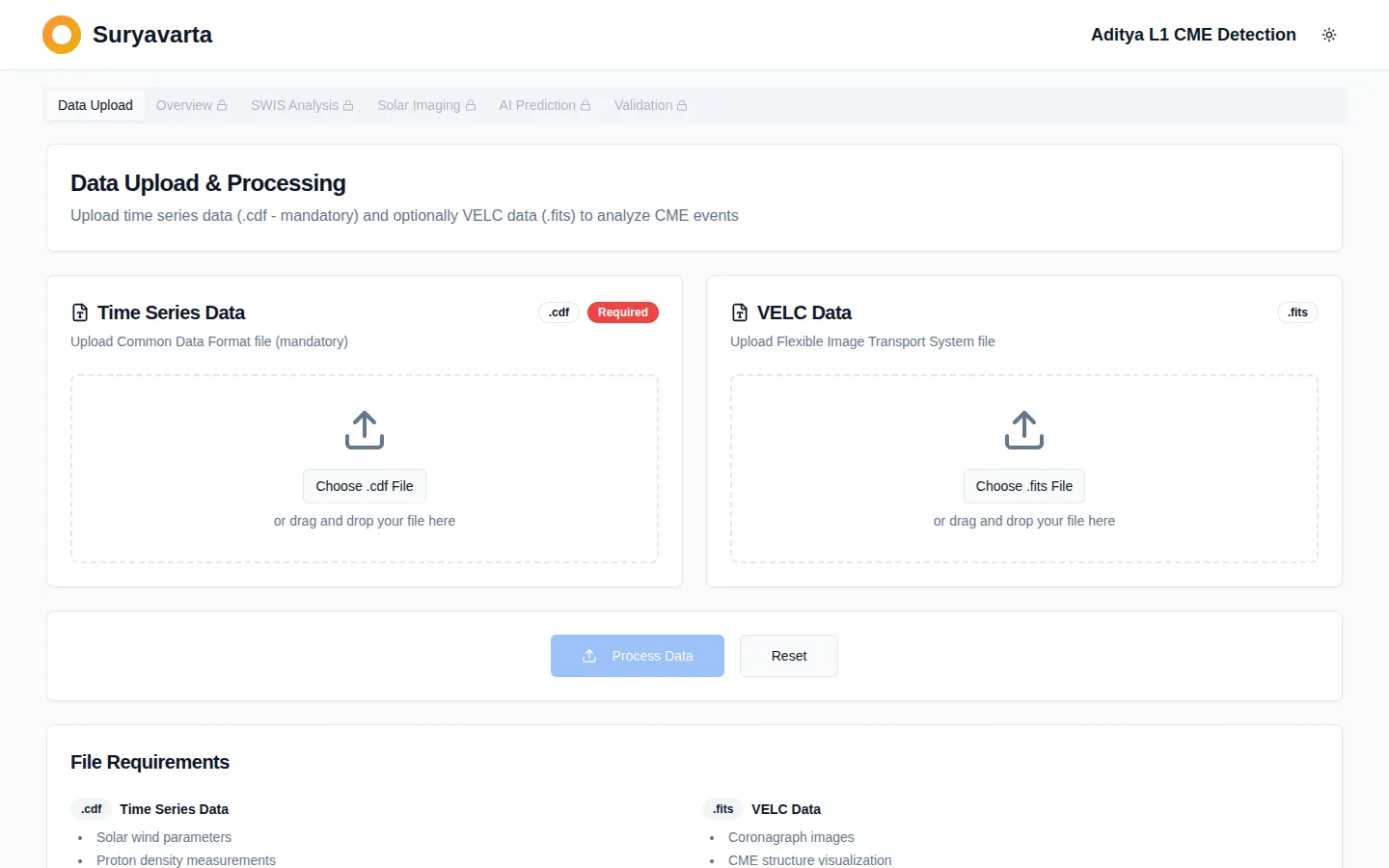The height and width of the screenshot is (868, 1389).
Task: Click the .cdf badge in Time Series header
Action: 559,312
